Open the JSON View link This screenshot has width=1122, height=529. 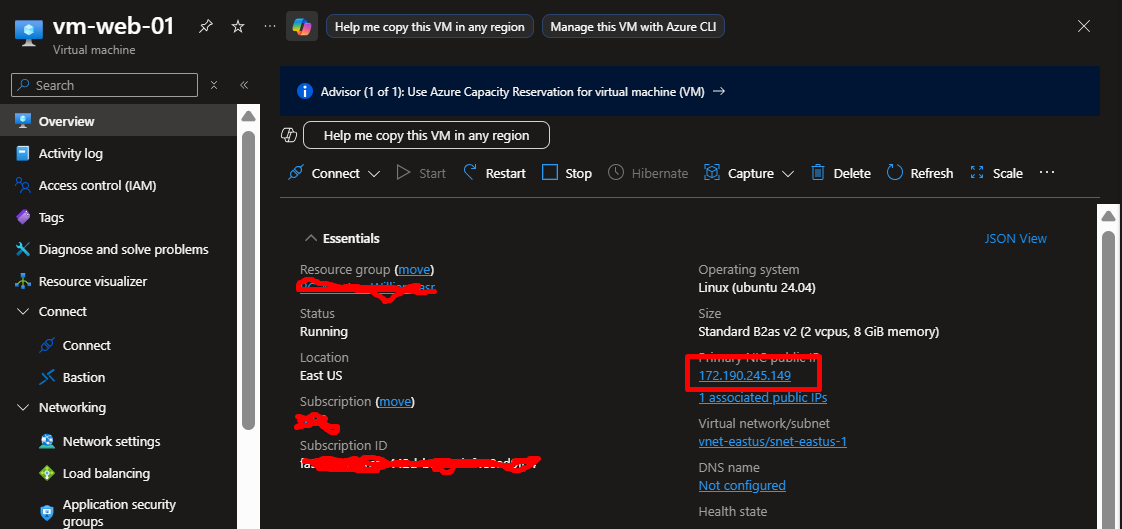tap(1015, 238)
